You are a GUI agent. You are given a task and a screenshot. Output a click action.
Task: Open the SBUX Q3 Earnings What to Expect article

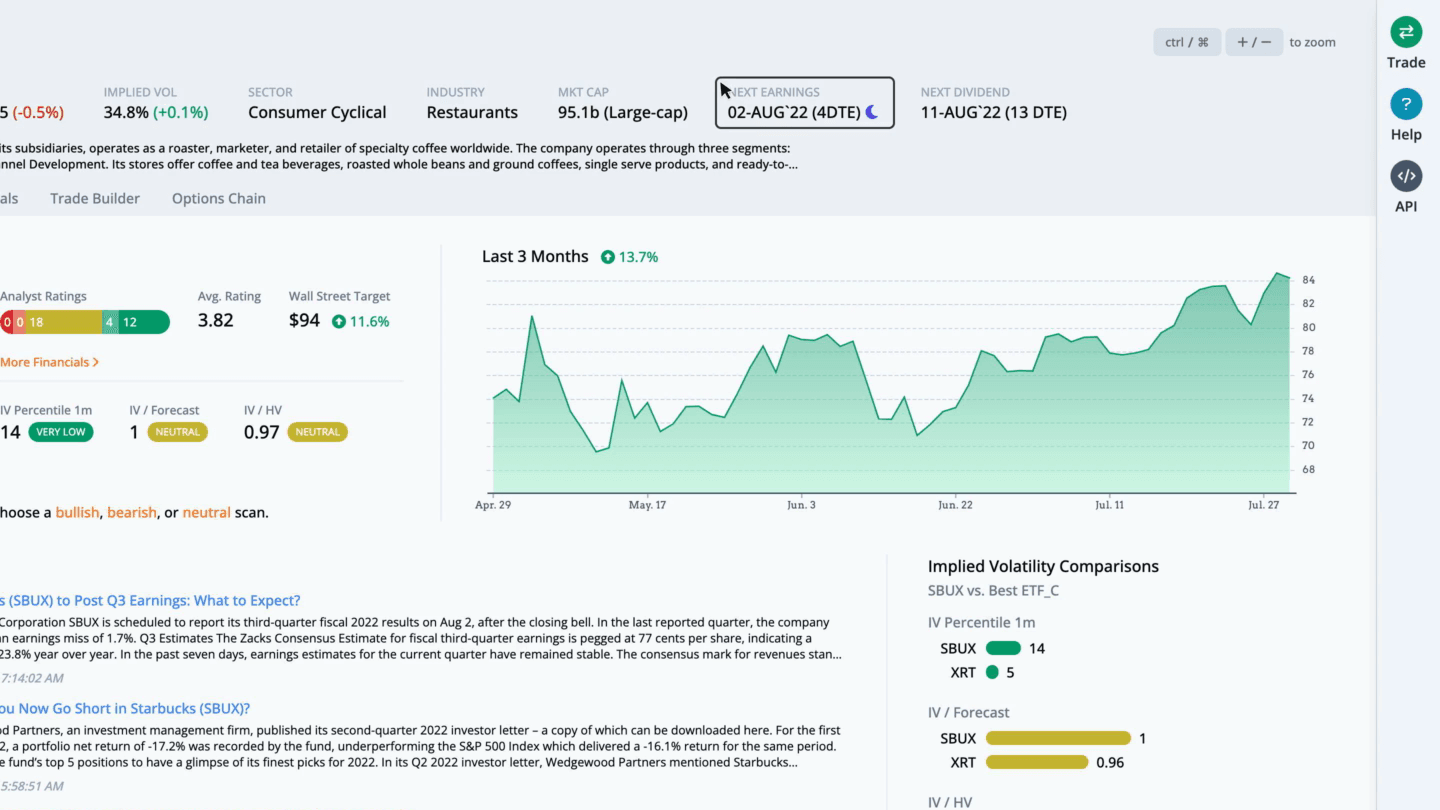pos(150,600)
